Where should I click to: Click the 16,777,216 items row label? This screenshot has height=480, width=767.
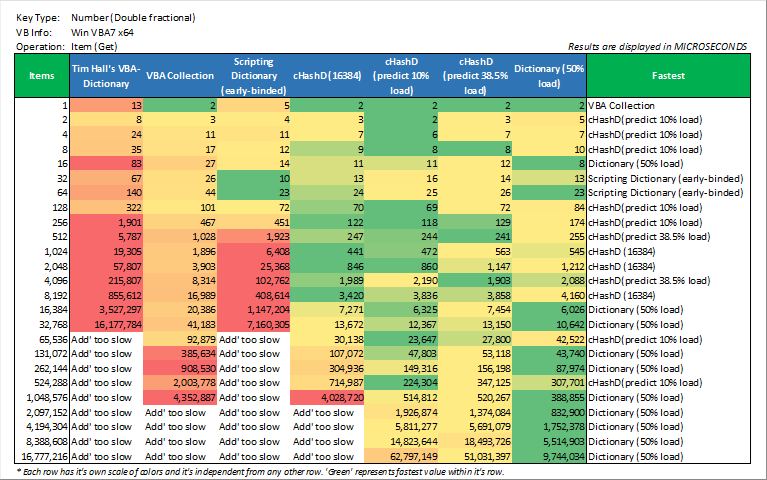(x=40, y=456)
